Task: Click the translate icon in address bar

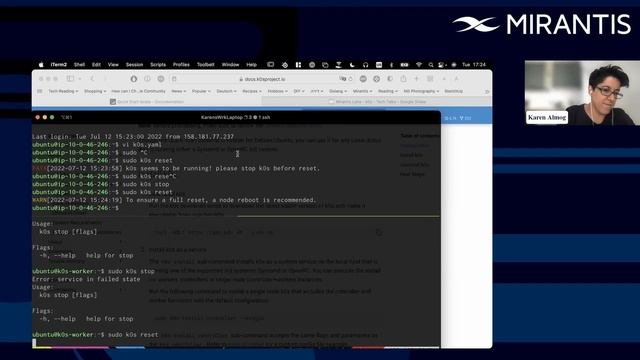Action: pyautogui.click(x=343, y=79)
